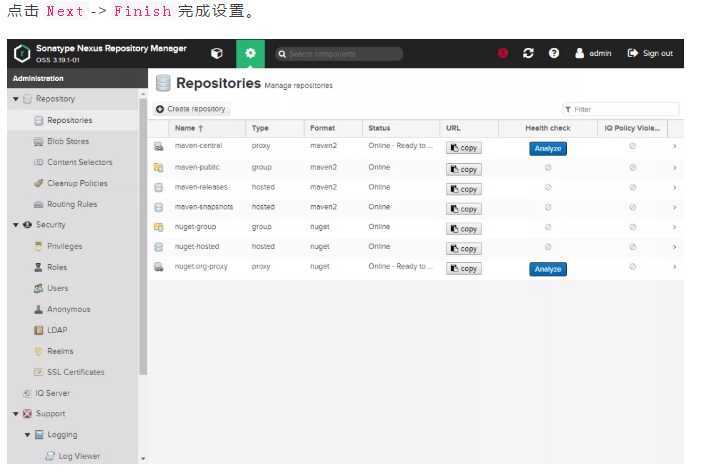Image resolution: width=706 pixels, height=472 pixels.
Task: Open Log Viewer in the sidebar
Action: (79, 456)
